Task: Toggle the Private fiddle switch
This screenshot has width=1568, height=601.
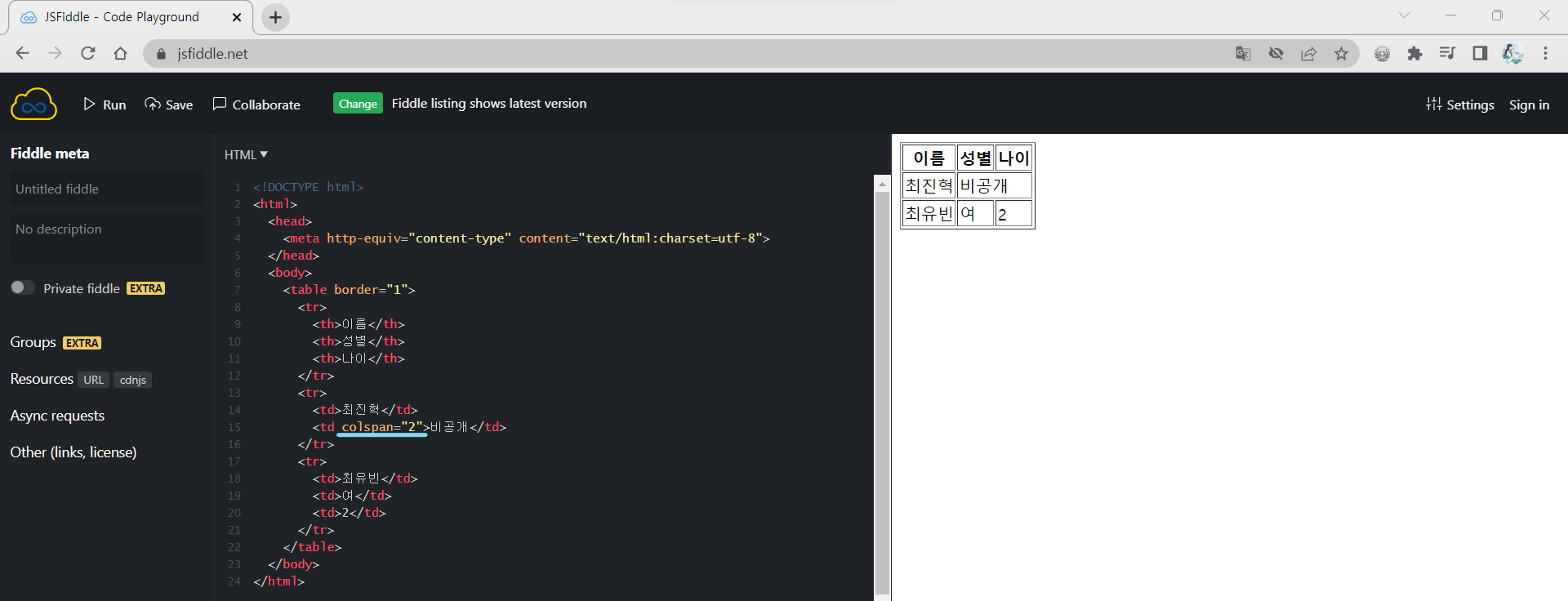Action: tap(23, 287)
